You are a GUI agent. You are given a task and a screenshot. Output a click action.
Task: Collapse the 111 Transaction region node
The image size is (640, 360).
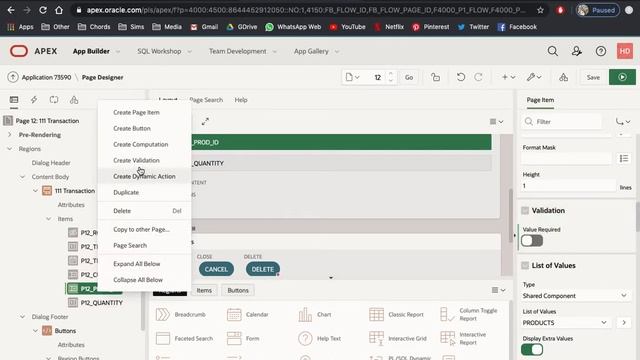click(36, 191)
